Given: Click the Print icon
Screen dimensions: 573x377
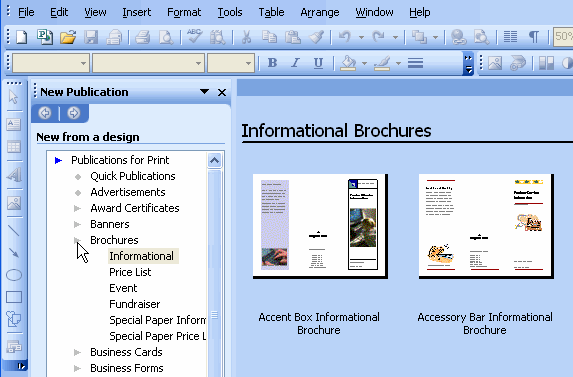Looking at the screenshot, I should [142, 37].
